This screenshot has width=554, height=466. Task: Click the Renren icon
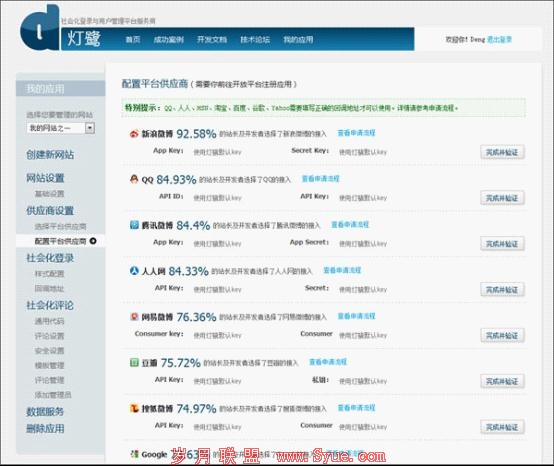[x=134, y=271]
